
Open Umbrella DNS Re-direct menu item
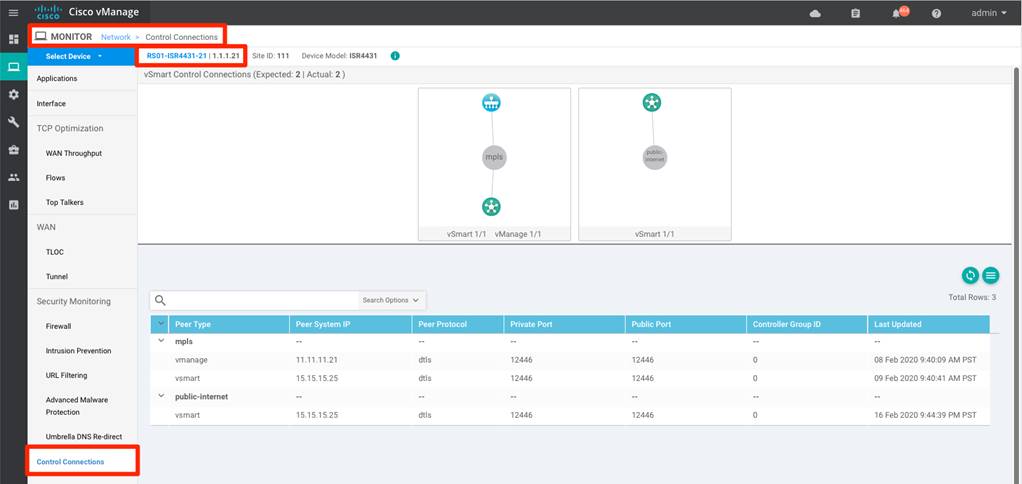click(x=82, y=436)
